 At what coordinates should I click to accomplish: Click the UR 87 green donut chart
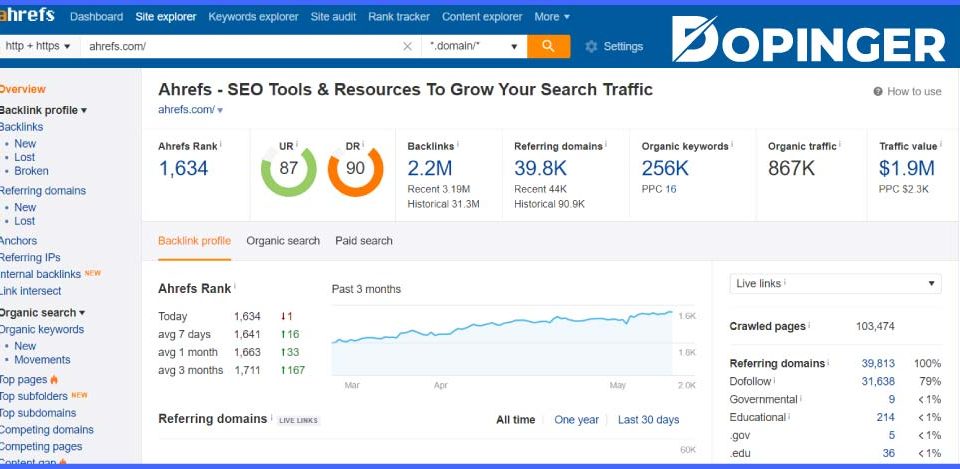(x=288, y=169)
